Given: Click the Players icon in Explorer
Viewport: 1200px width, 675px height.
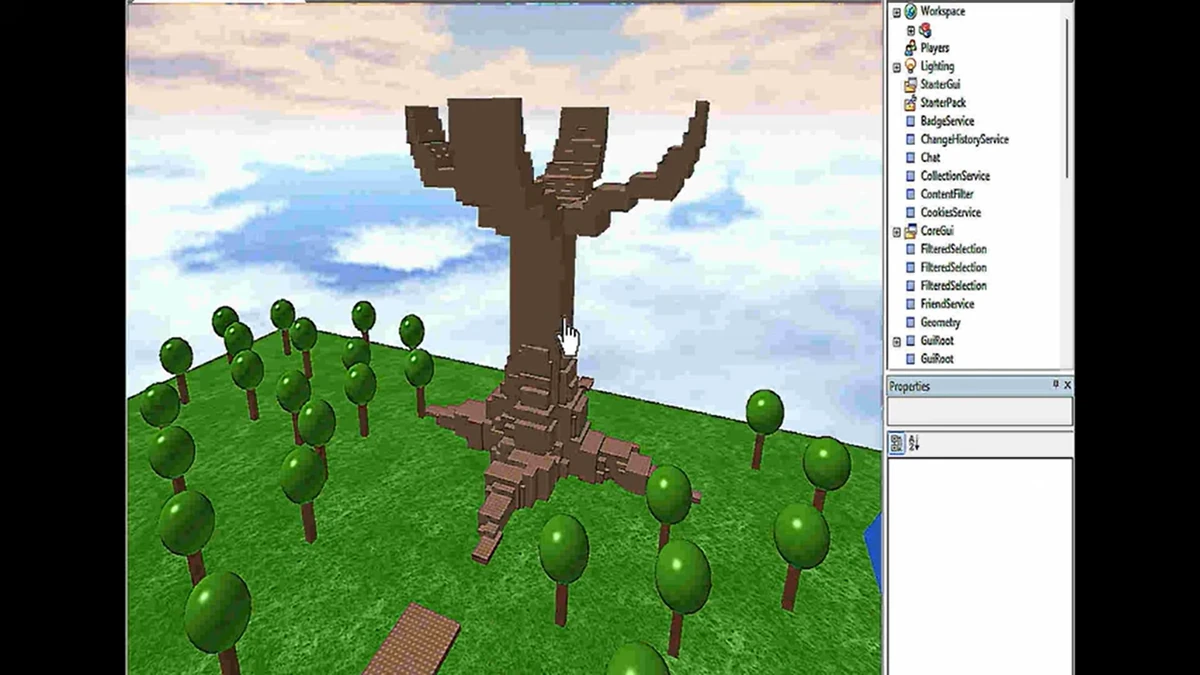Looking at the screenshot, I should (x=910, y=48).
